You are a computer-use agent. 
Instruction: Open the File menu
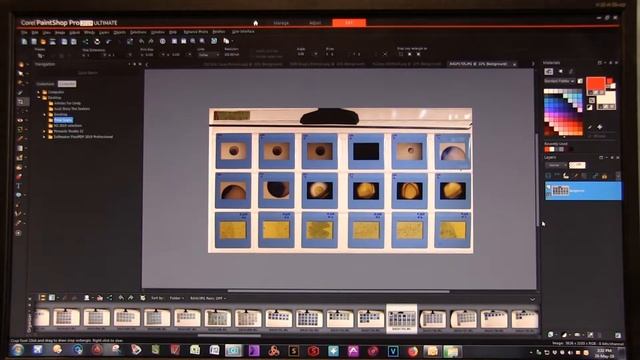pos(24,32)
